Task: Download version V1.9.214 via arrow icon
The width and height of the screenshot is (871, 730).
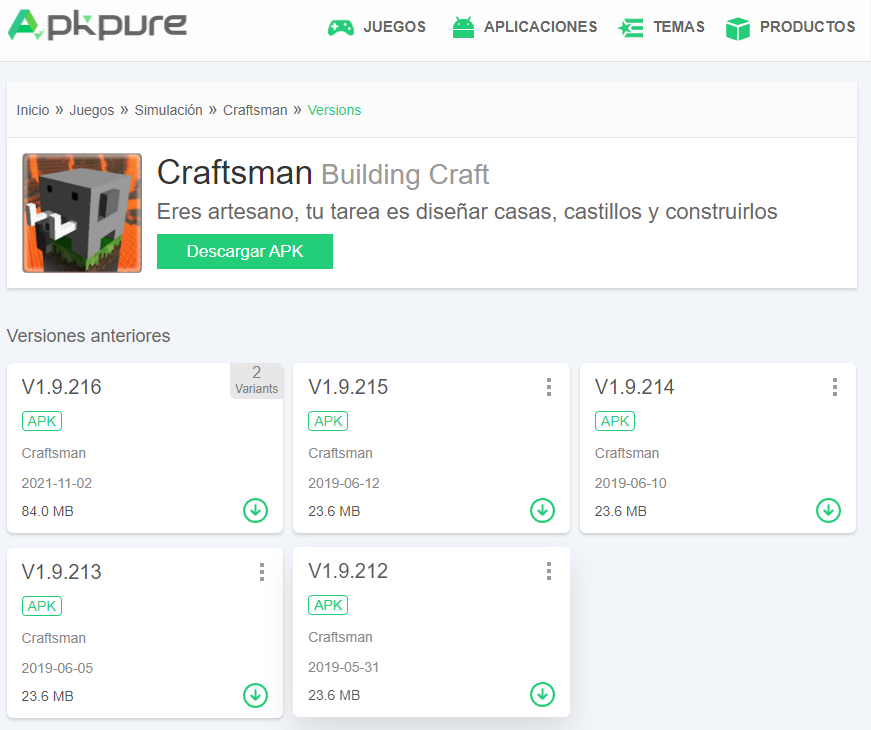Action: (x=828, y=511)
